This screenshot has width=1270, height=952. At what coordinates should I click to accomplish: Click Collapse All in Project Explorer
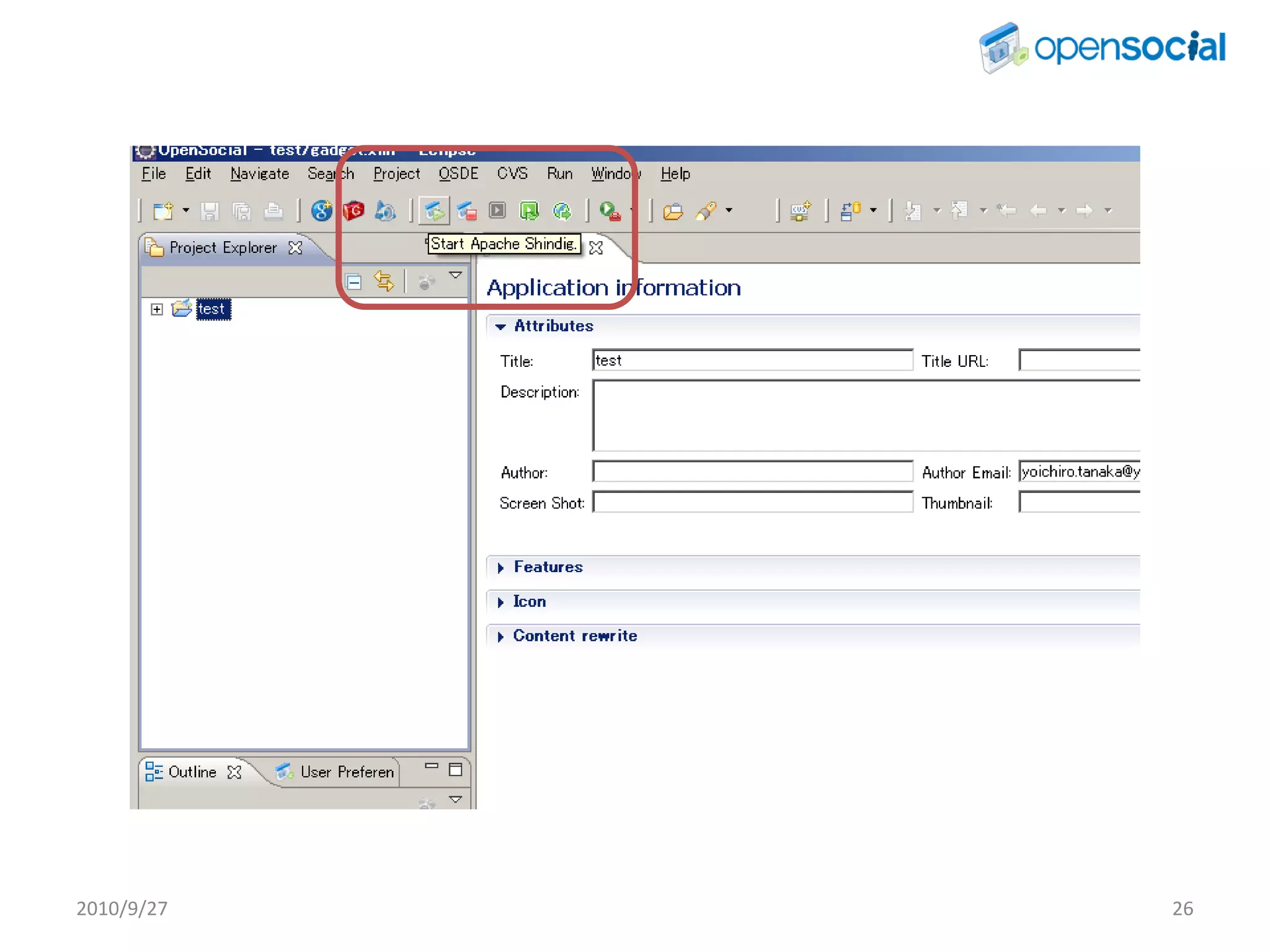tap(353, 283)
